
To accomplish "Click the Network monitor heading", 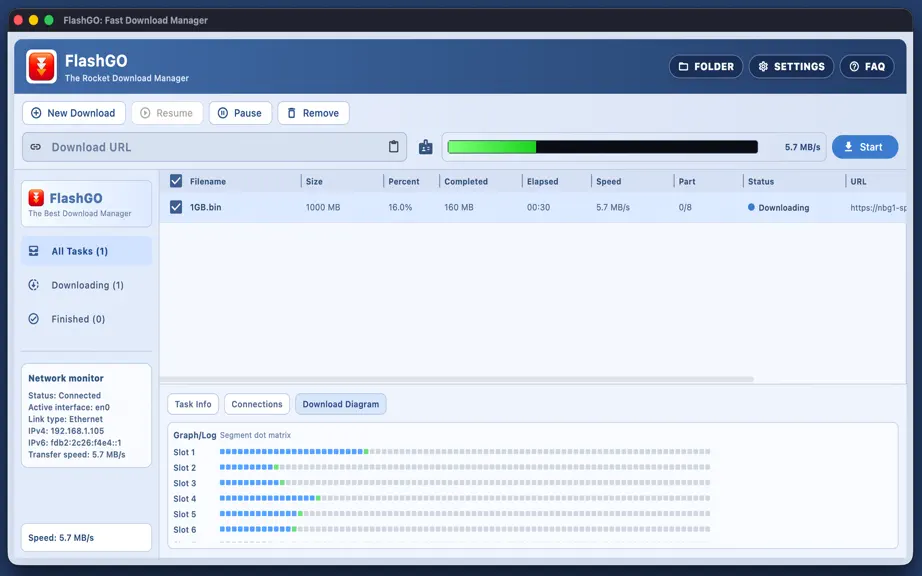I will [x=66, y=379].
